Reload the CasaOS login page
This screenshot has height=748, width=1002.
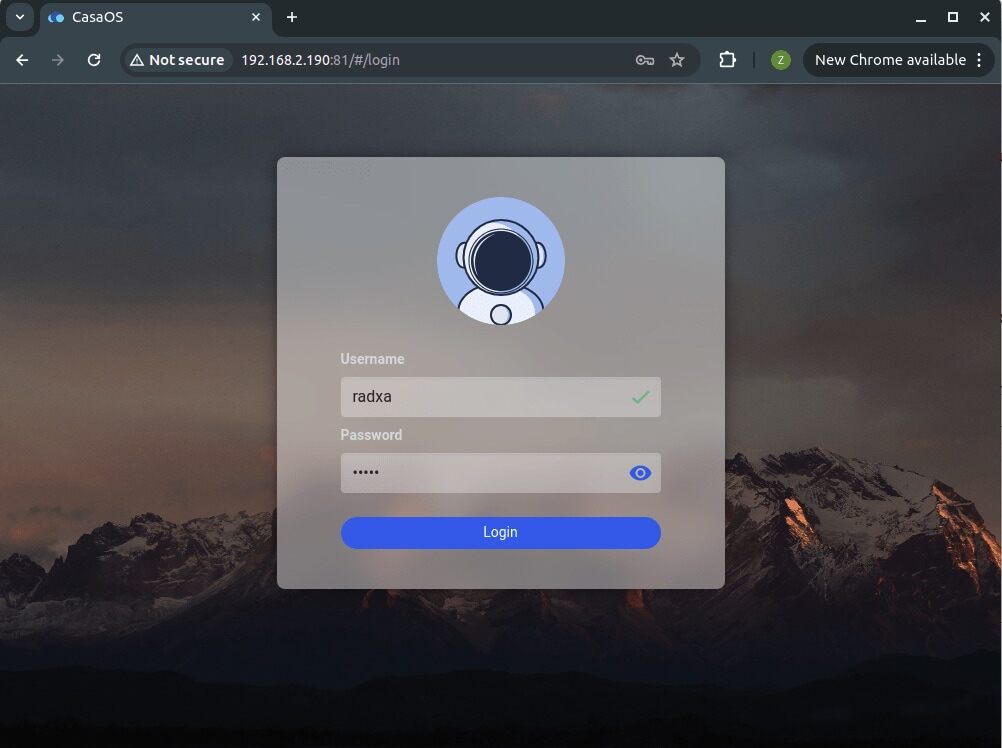pyautogui.click(x=94, y=60)
